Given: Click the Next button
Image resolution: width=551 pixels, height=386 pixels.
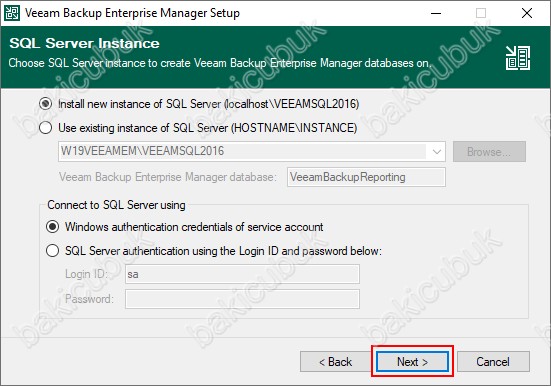Looking at the screenshot, I should (412, 361).
